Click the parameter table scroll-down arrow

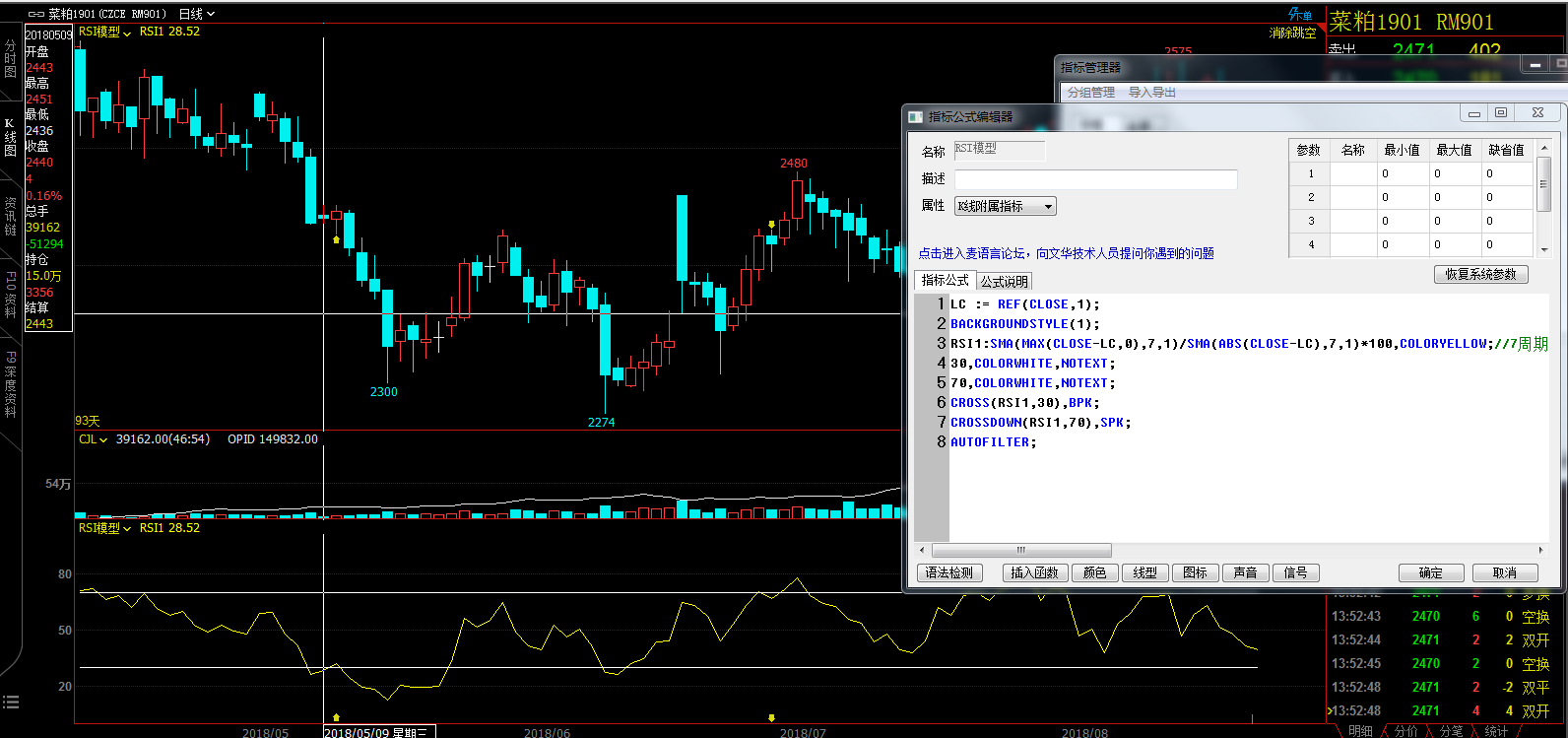[1543, 250]
